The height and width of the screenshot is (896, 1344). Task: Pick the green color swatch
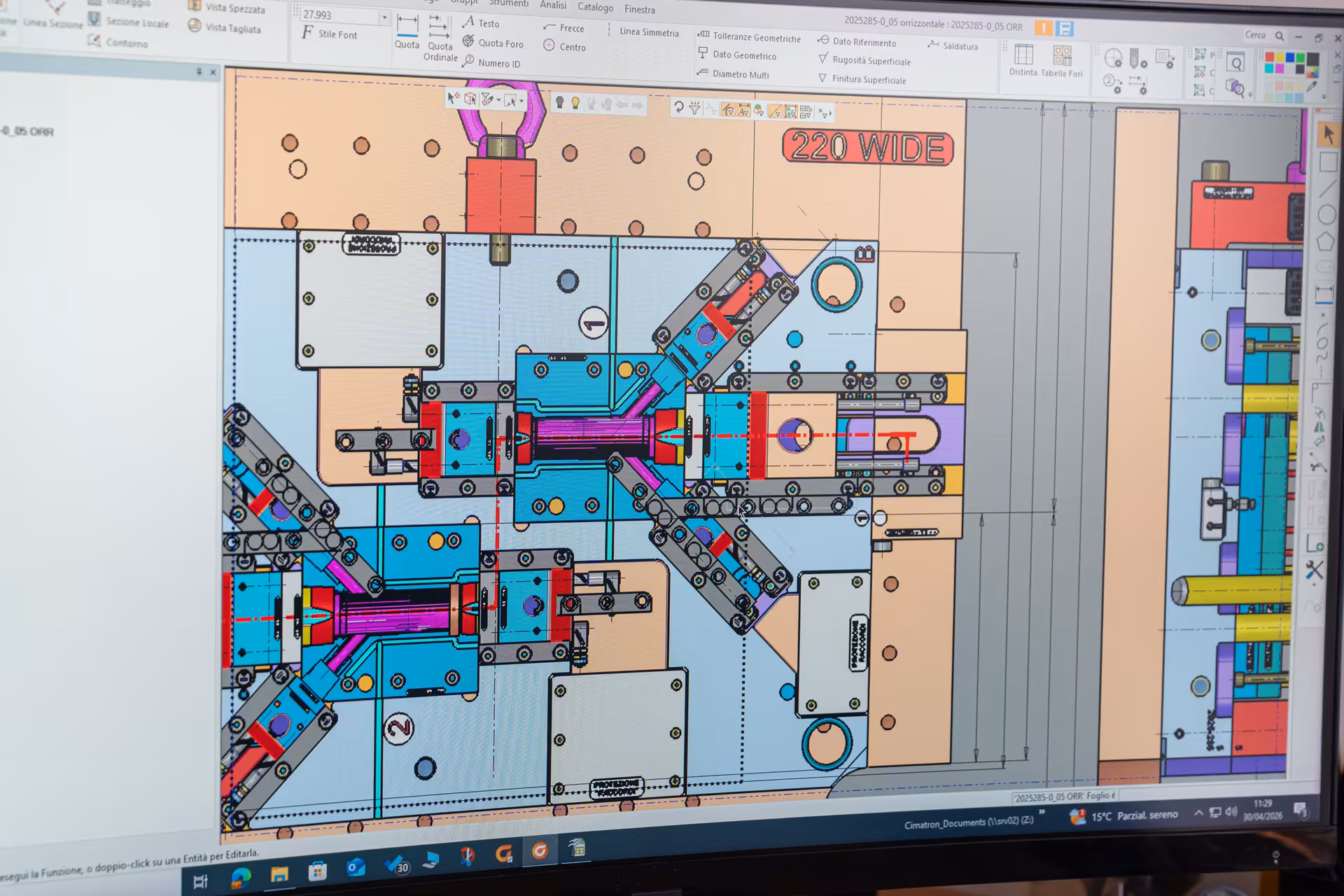[x=1301, y=59]
